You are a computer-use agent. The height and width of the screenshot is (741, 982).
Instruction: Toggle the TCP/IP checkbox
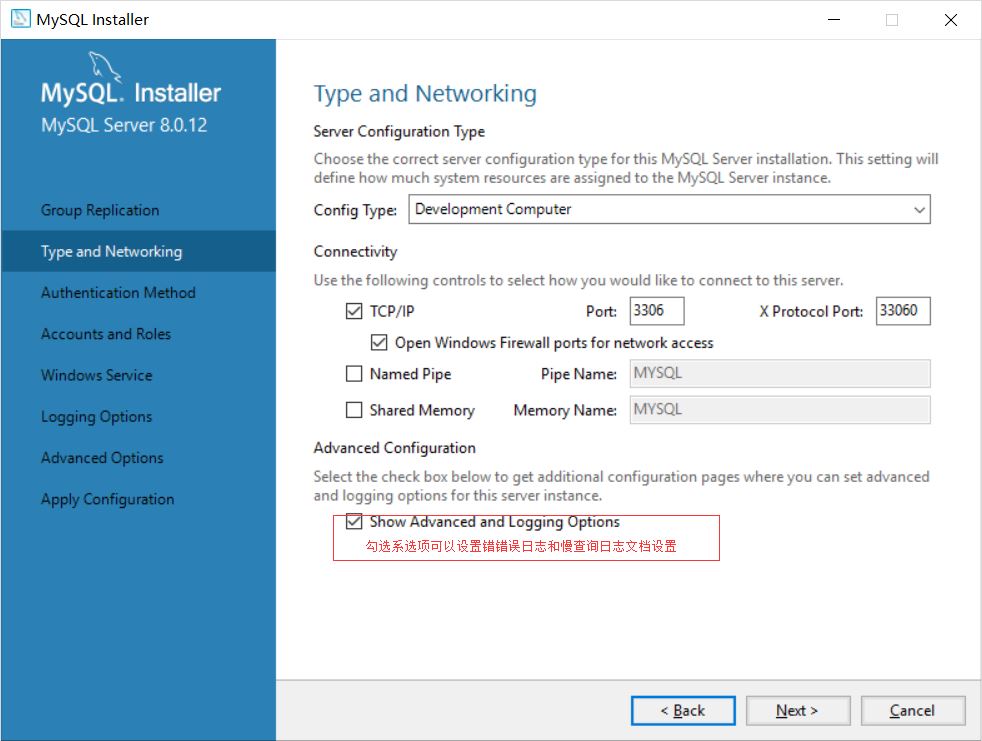354,312
